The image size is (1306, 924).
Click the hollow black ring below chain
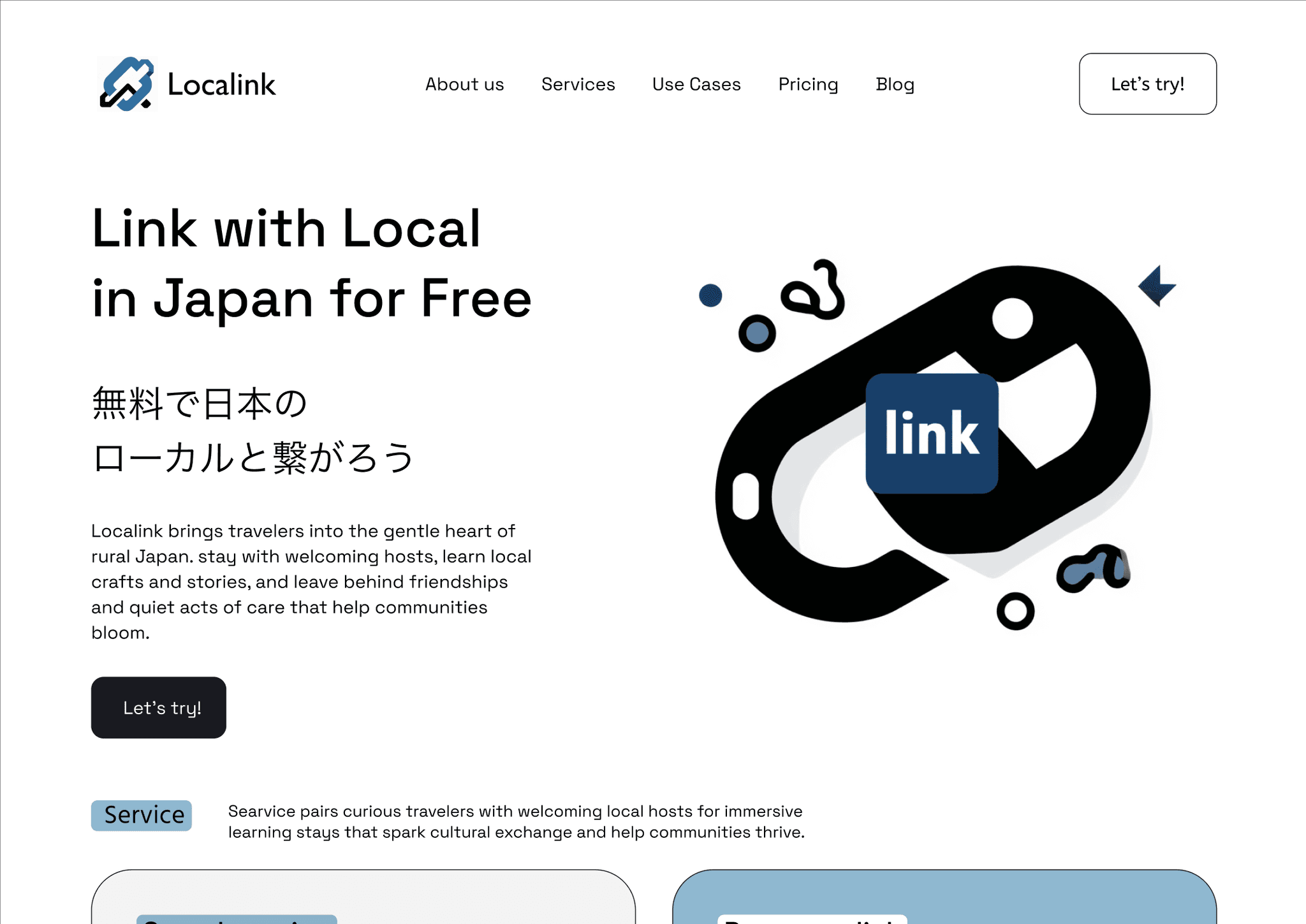(1015, 611)
